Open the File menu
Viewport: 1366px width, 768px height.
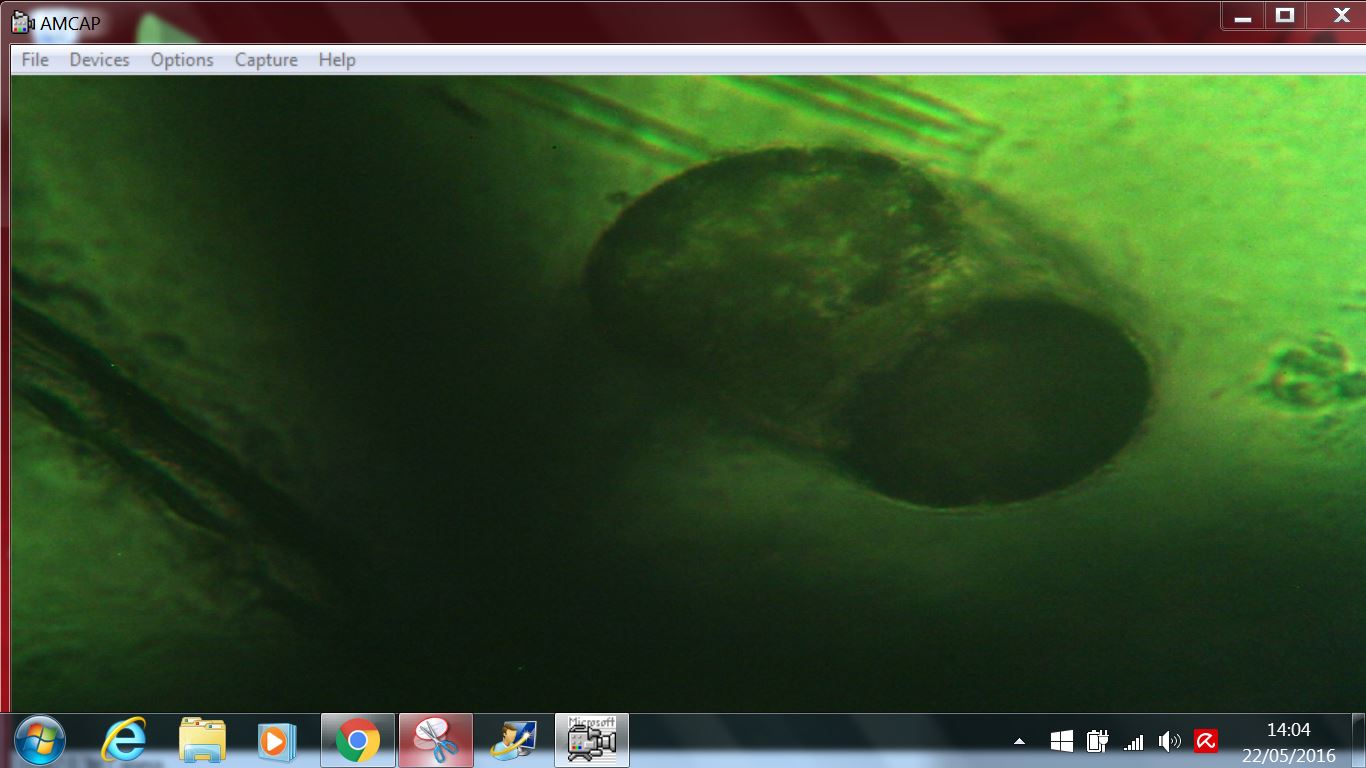pyautogui.click(x=35, y=60)
